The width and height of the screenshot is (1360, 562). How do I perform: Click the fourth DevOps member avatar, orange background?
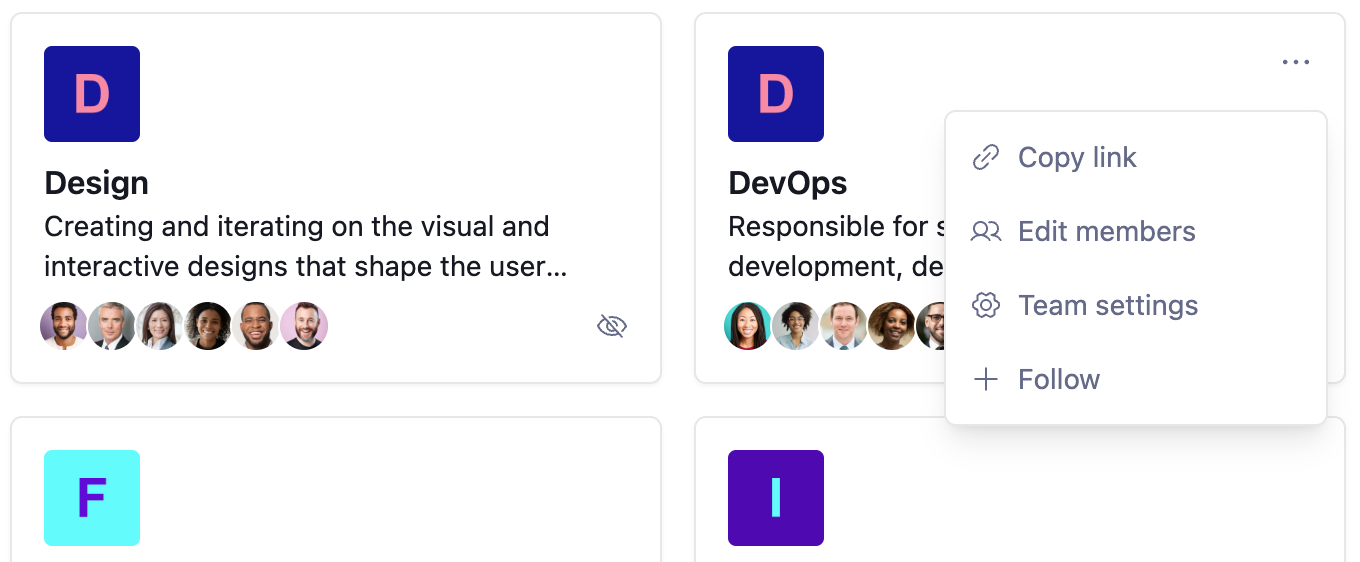coord(892,326)
